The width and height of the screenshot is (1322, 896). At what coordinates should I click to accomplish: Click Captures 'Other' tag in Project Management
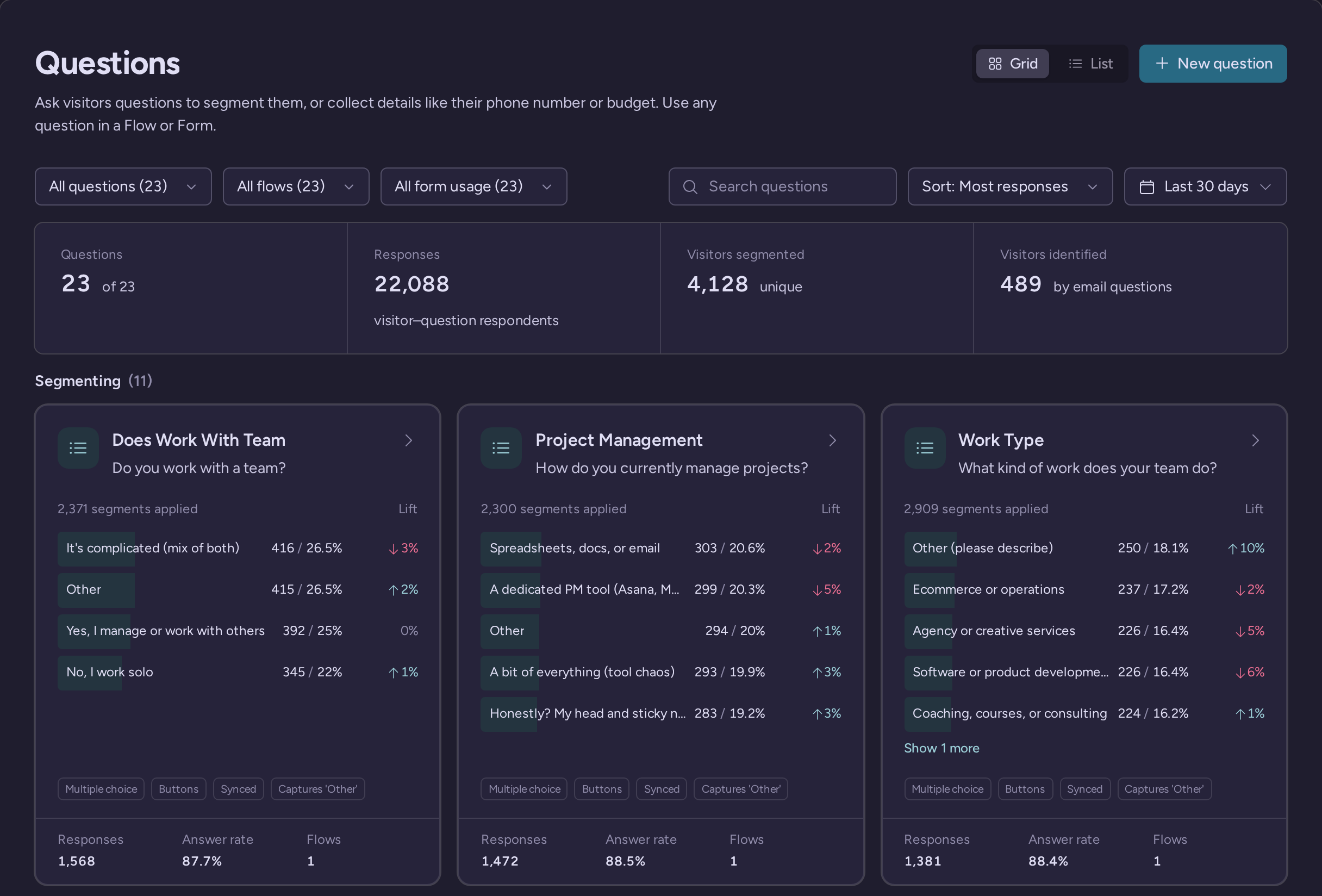coord(741,789)
